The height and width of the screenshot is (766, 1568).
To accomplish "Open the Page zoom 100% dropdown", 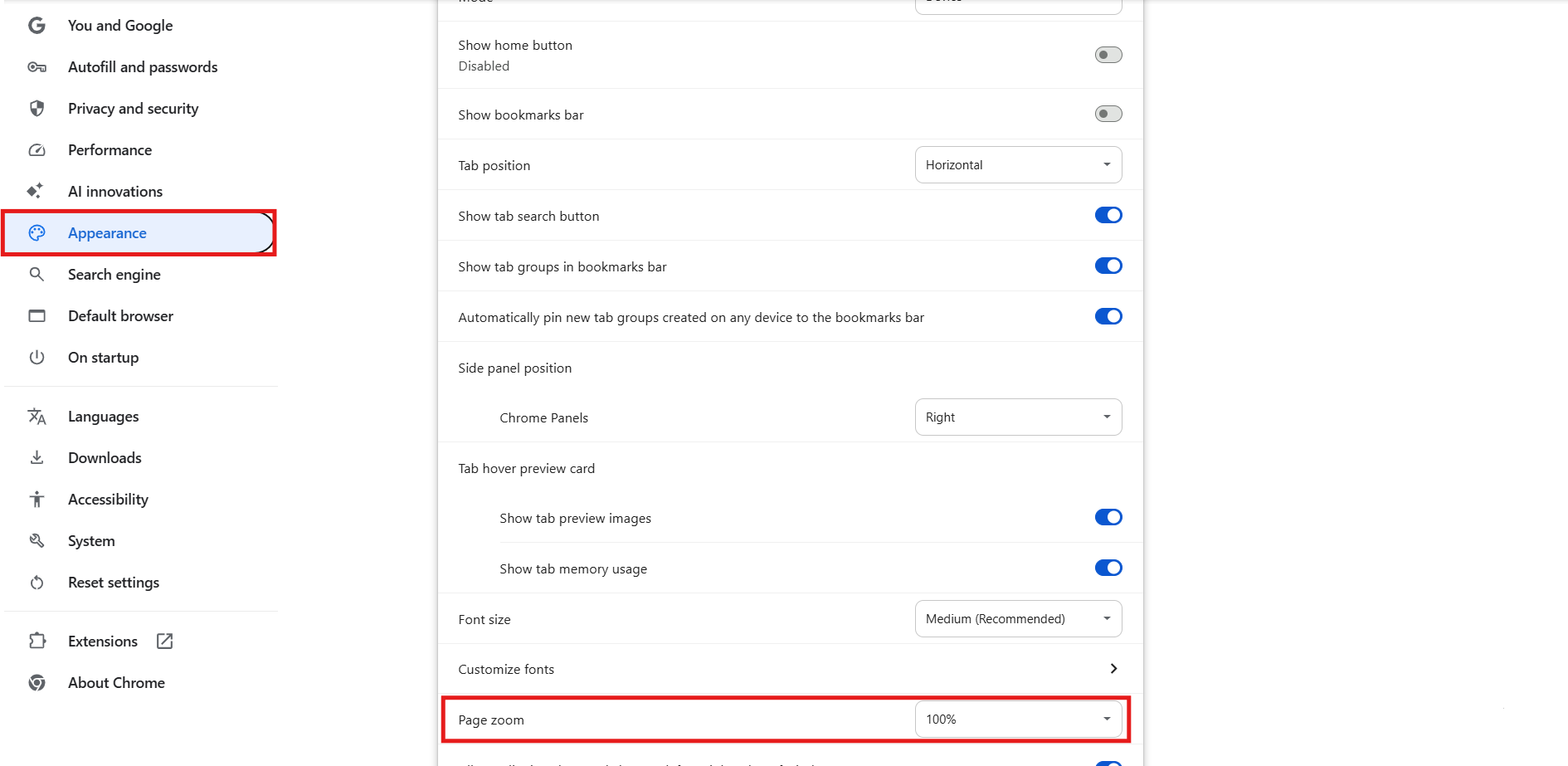I will (x=1018, y=719).
